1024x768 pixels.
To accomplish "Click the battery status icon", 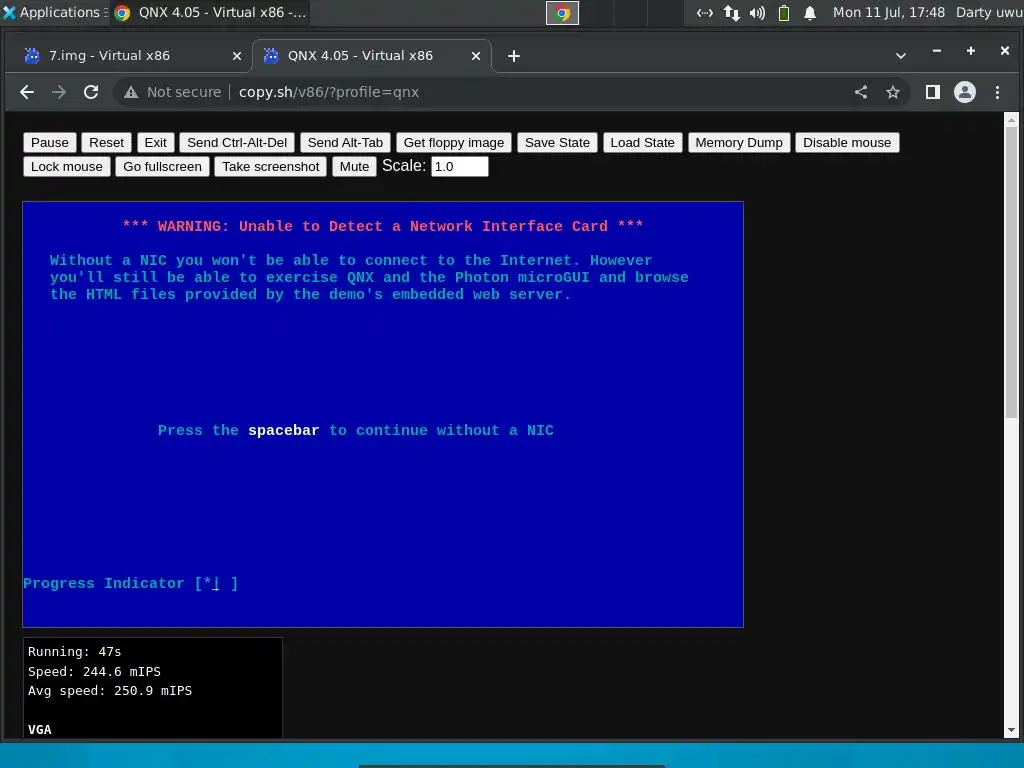I will tap(784, 13).
